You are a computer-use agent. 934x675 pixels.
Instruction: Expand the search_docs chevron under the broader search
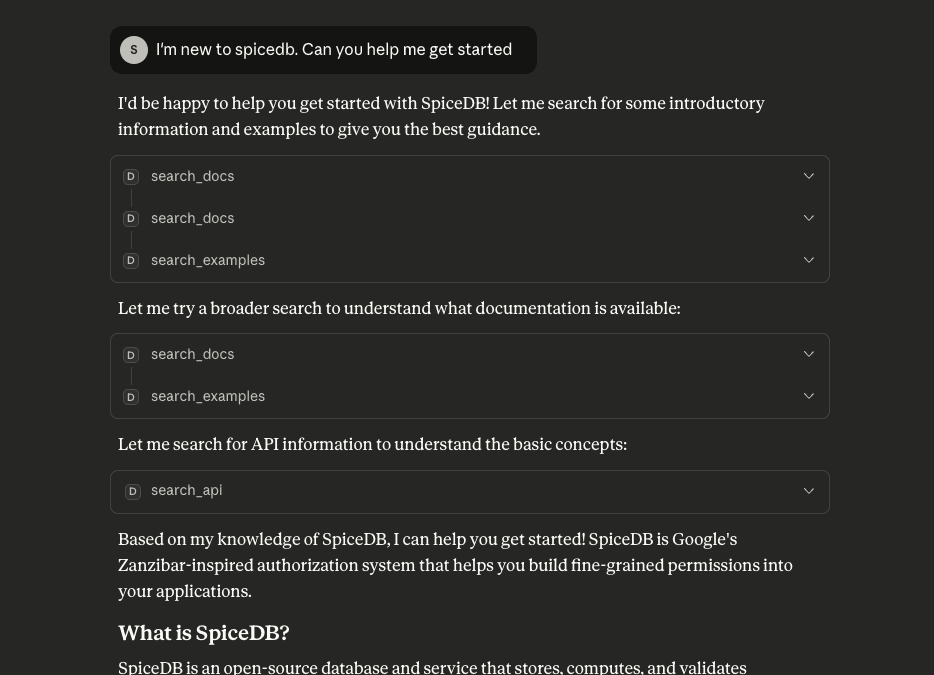tap(809, 354)
